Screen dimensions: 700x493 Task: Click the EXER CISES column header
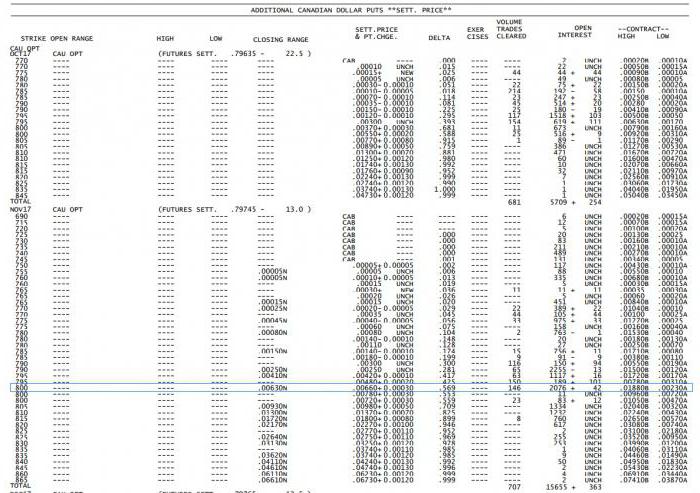477,33
